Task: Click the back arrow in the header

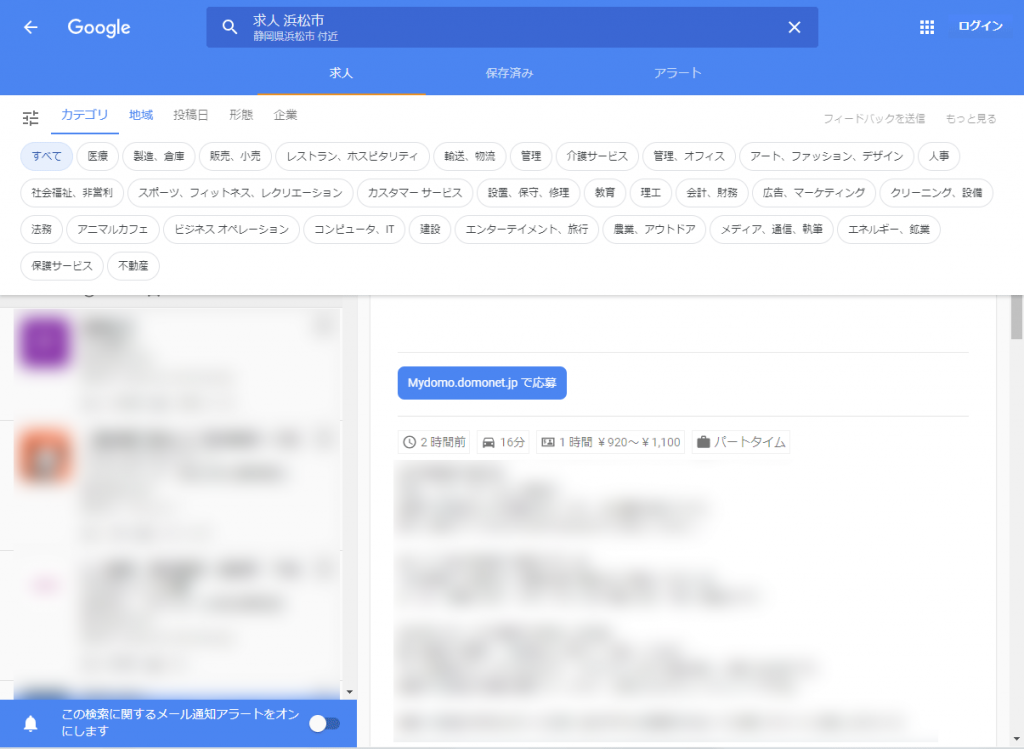Action: coord(31,27)
